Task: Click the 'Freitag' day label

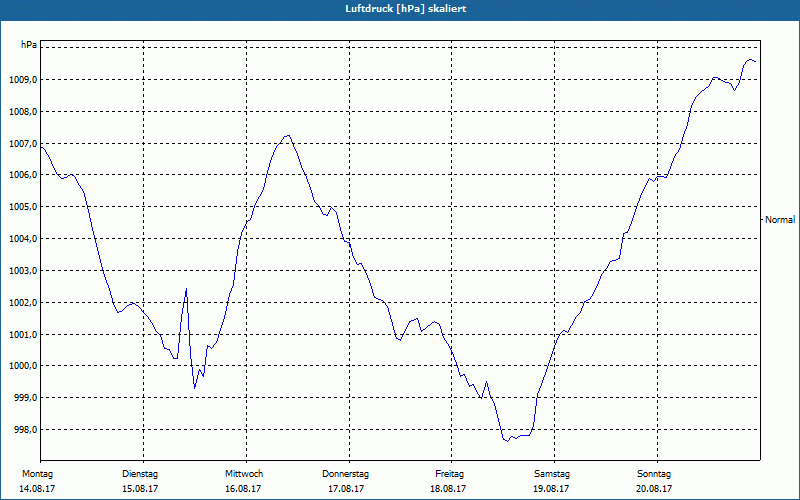Action: click(x=449, y=474)
